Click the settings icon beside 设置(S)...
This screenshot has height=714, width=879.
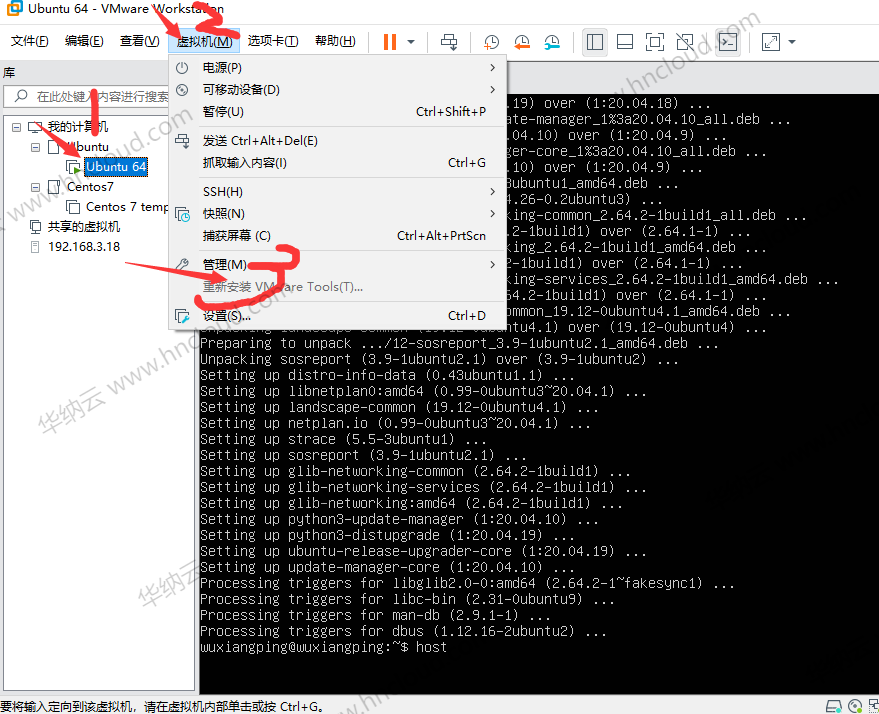pyautogui.click(x=182, y=316)
